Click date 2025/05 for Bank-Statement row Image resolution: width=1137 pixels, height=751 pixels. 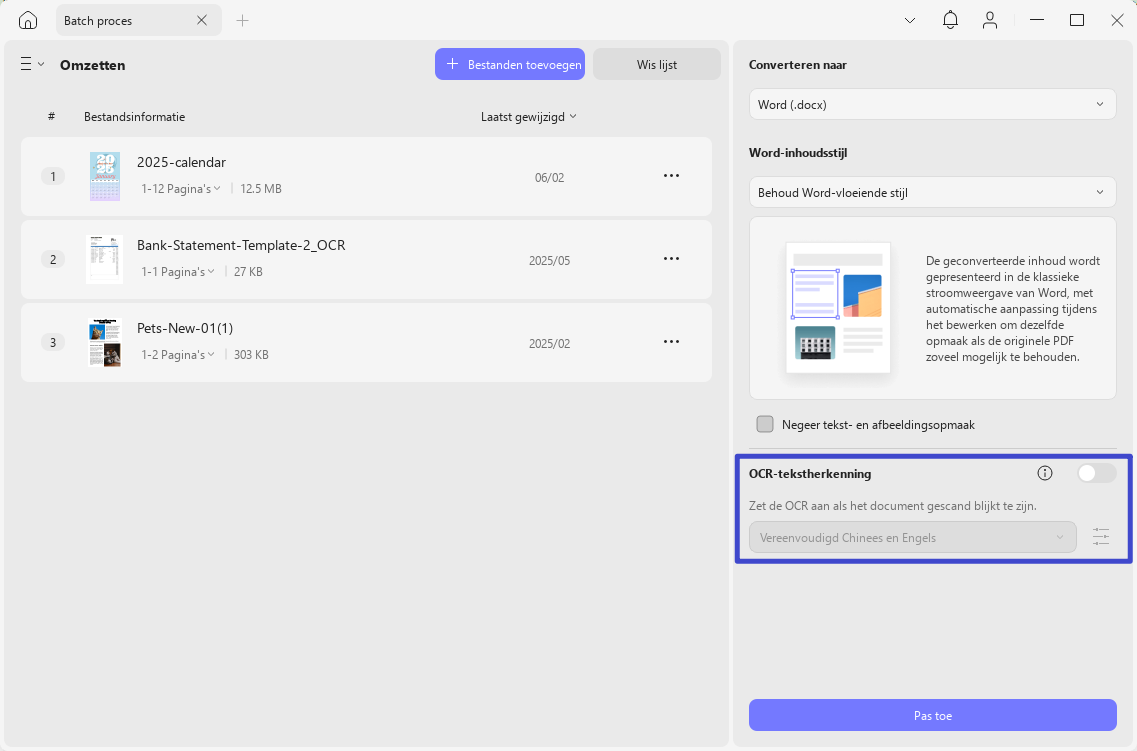tap(549, 261)
